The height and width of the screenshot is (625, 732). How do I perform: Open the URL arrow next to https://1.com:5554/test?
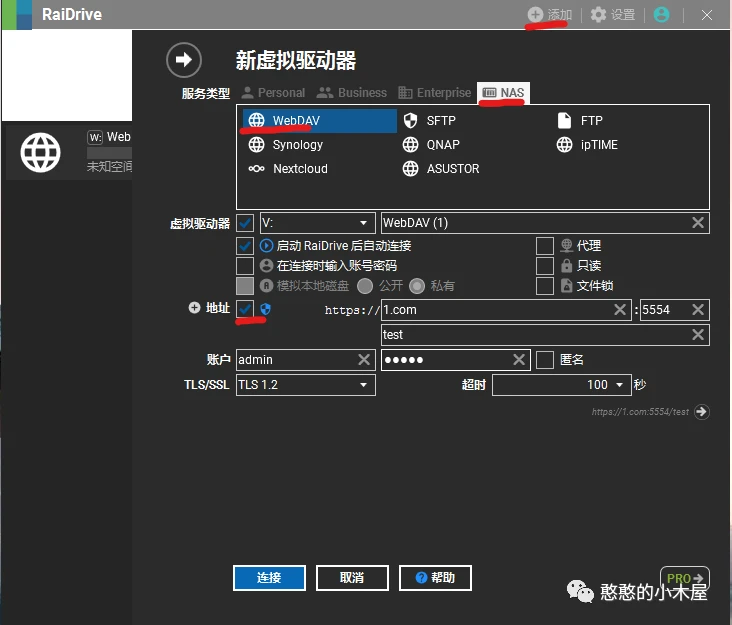701,412
